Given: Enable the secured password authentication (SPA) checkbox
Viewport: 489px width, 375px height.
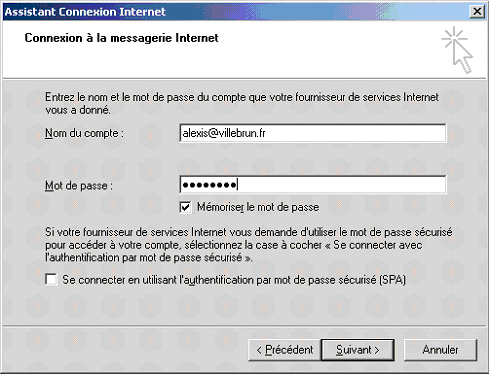Looking at the screenshot, I should tap(51, 279).
